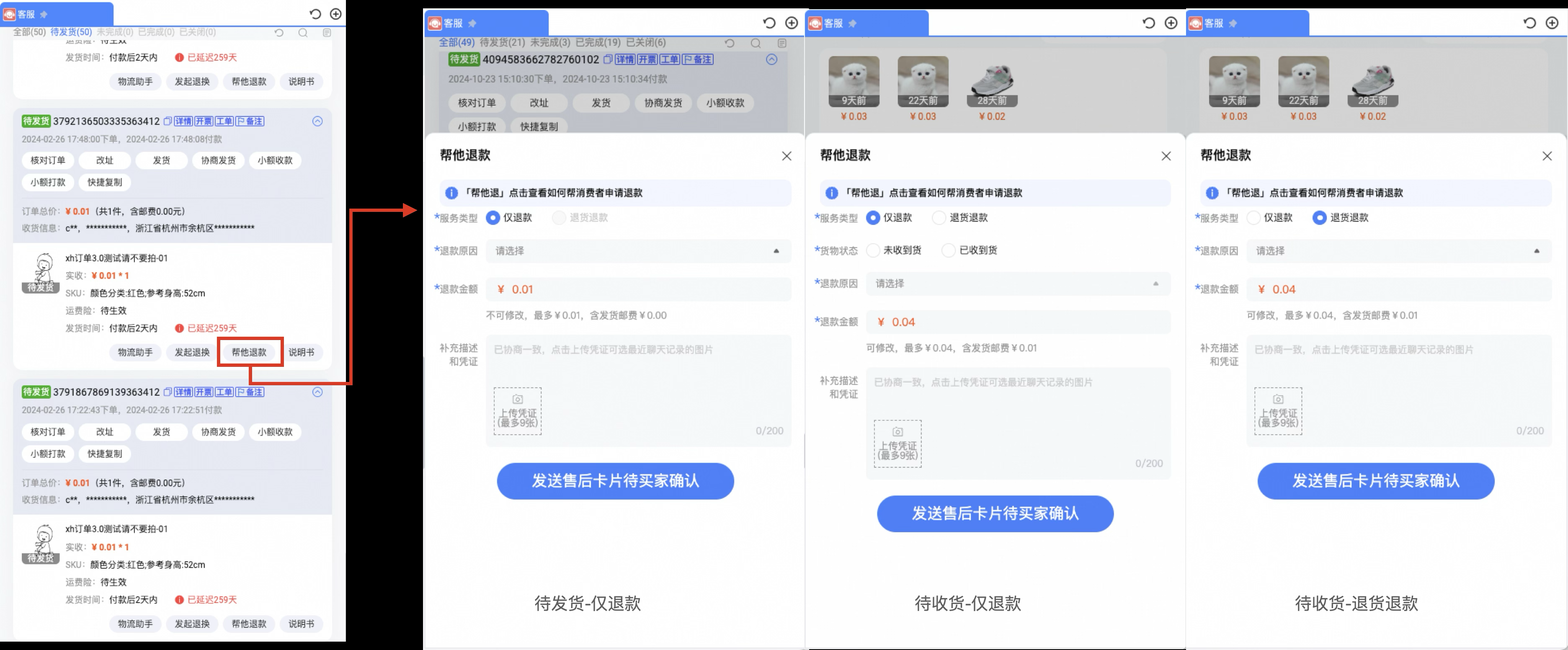1568x650 pixels.
Task: Open search with the magnifier icon
Action: point(303,34)
